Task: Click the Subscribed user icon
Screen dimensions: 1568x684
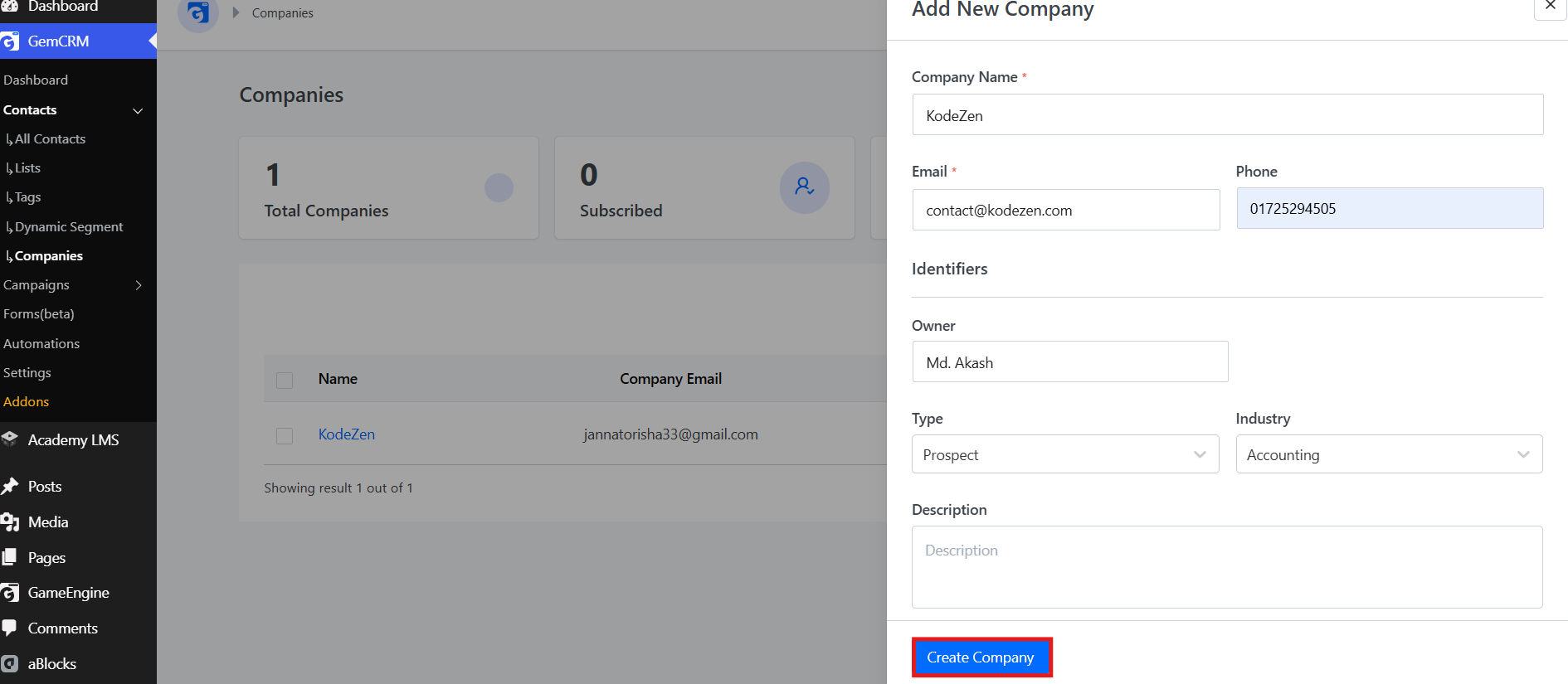Action: click(x=804, y=187)
